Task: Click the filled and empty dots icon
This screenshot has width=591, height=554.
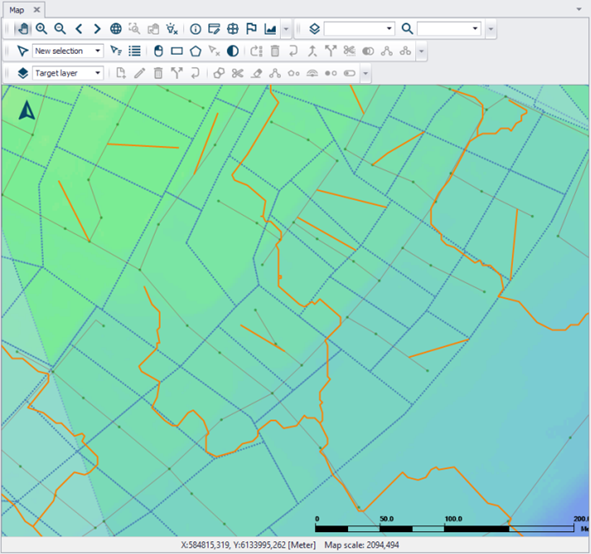Action: [331, 73]
